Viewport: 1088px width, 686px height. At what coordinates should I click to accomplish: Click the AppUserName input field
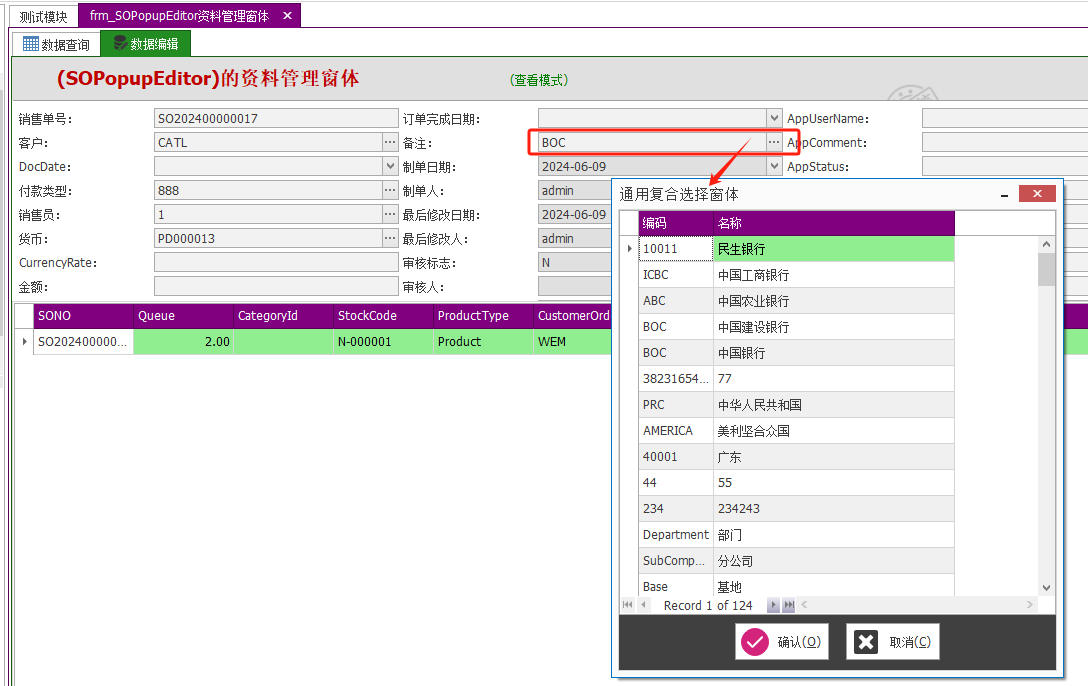(x=1005, y=119)
